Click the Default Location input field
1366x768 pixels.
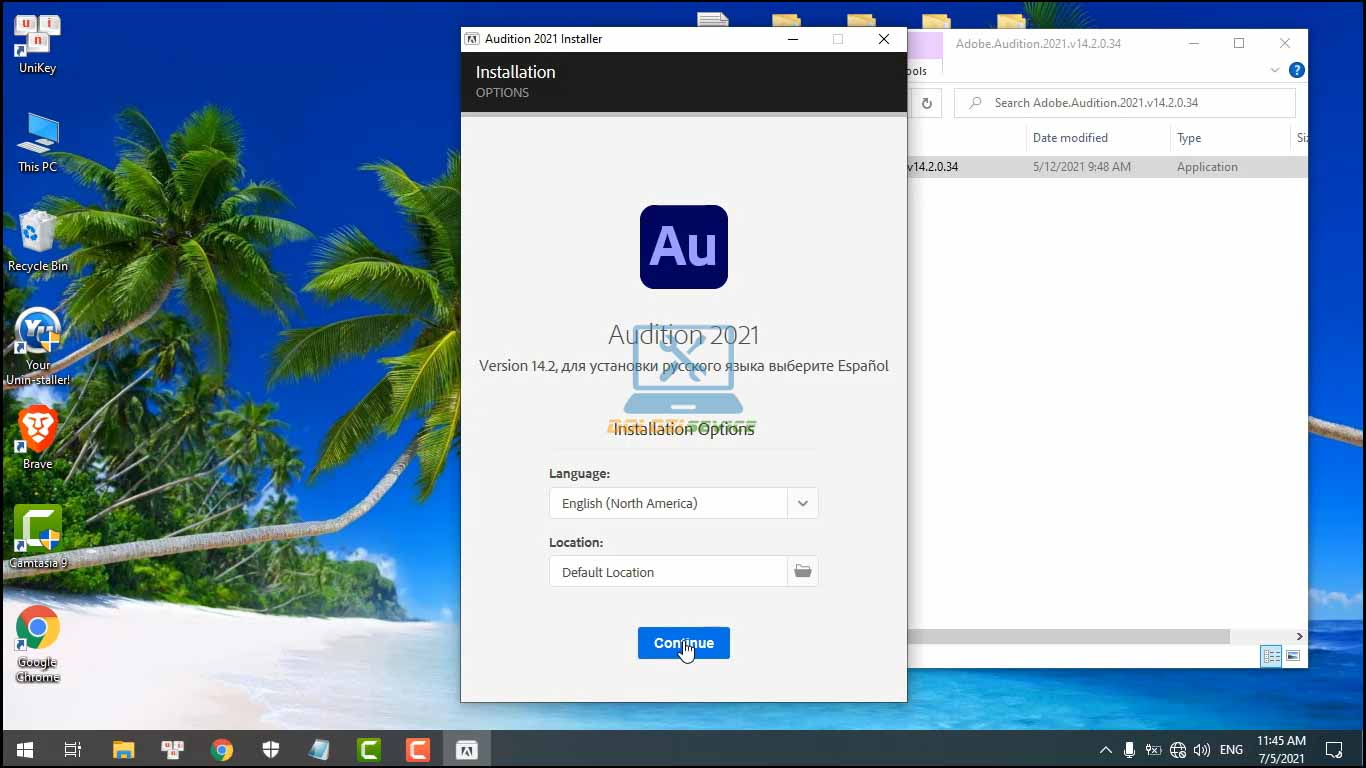point(668,572)
